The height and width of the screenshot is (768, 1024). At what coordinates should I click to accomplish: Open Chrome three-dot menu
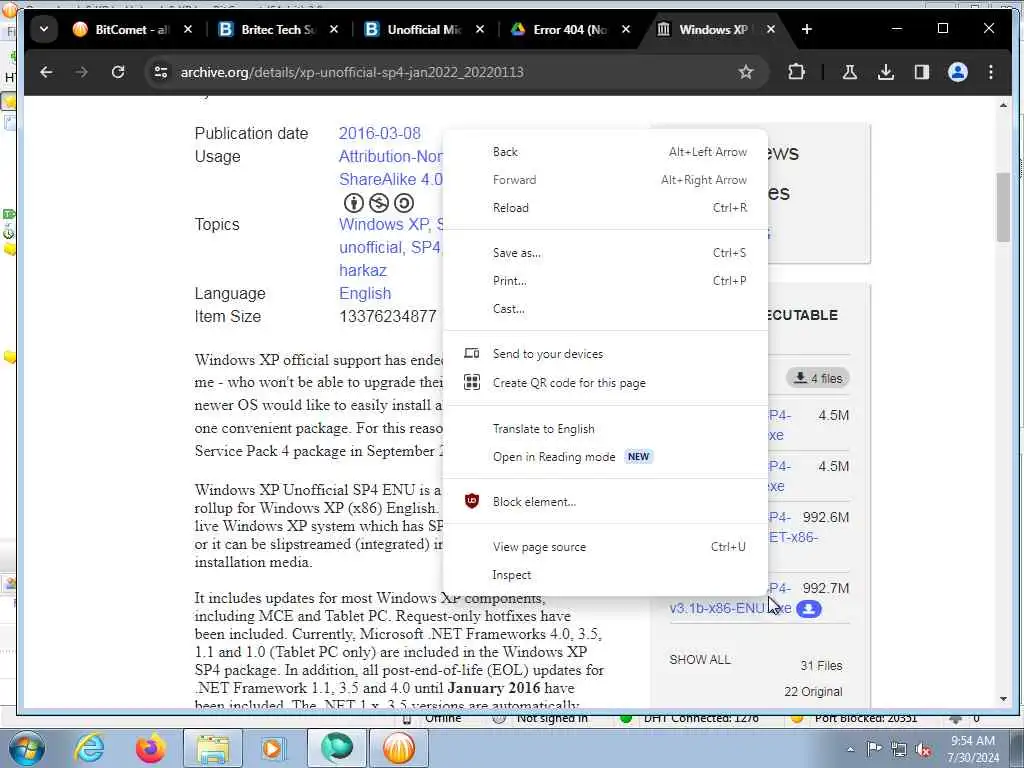click(x=991, y=72)
